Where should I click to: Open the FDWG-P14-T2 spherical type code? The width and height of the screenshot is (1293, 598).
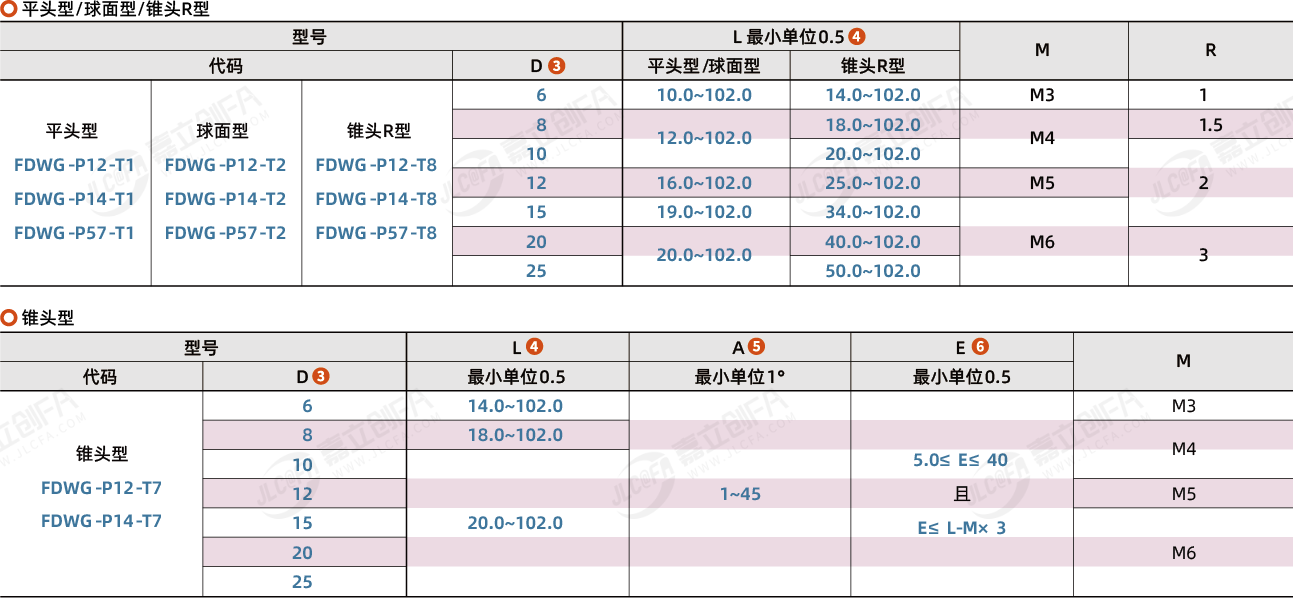225,199
